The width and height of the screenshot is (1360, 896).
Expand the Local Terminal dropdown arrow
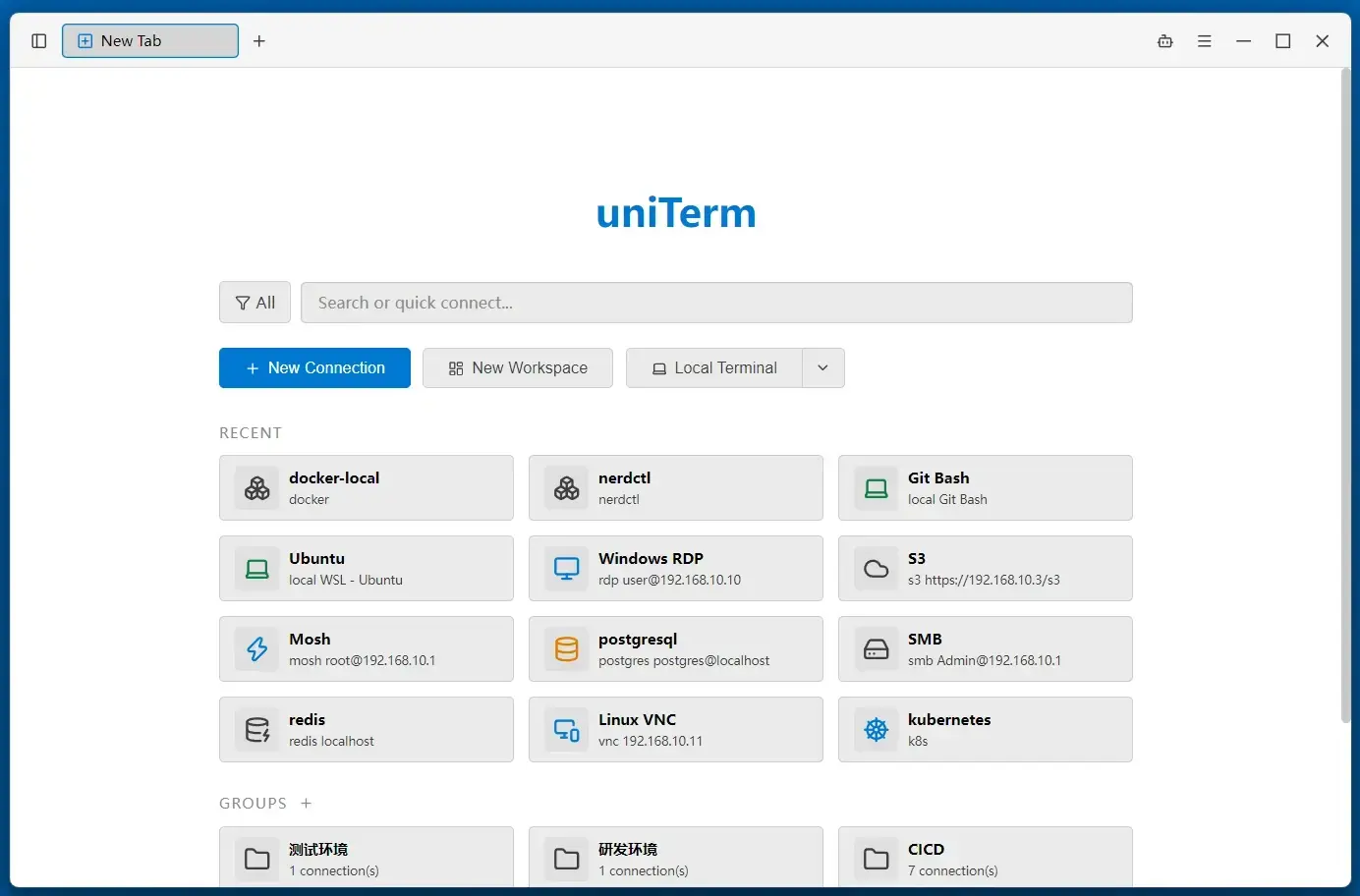coord(823,368)
